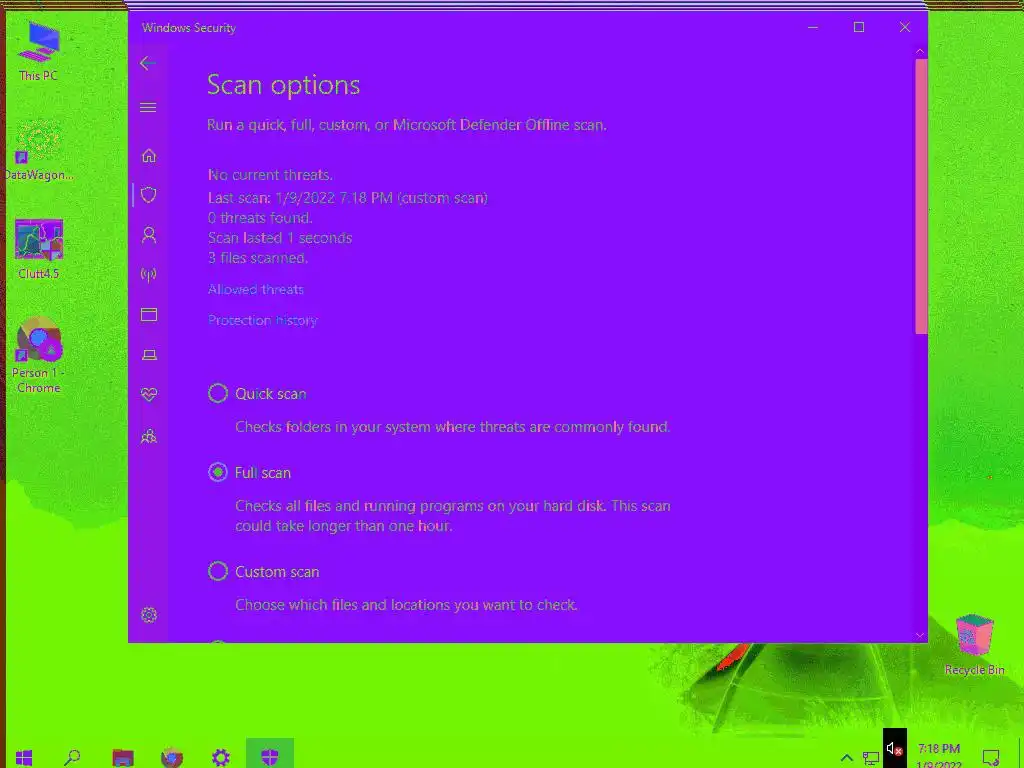Close the Windows Security window
Screen dimensions: 1024x768
pyautogui.click(x=904, y=27)
